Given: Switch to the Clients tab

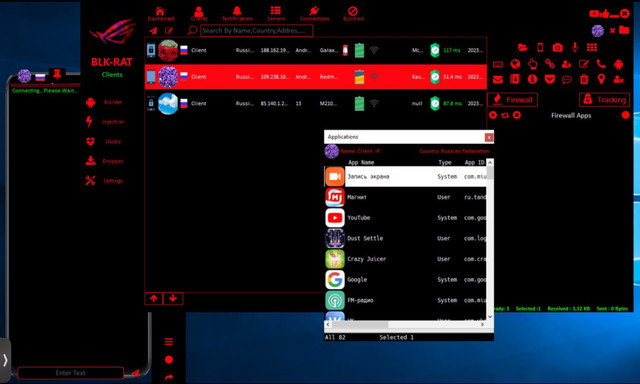Looking at the screenshot, I should 199,13.
